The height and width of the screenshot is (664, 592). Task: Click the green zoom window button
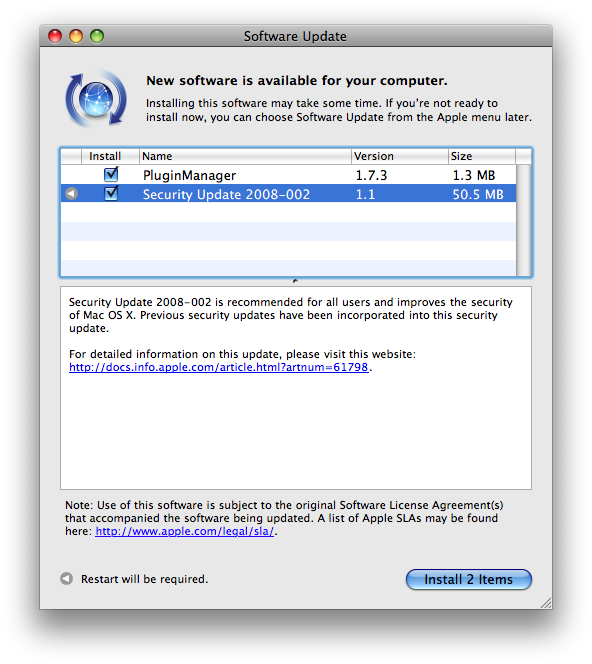coord(97,36)
